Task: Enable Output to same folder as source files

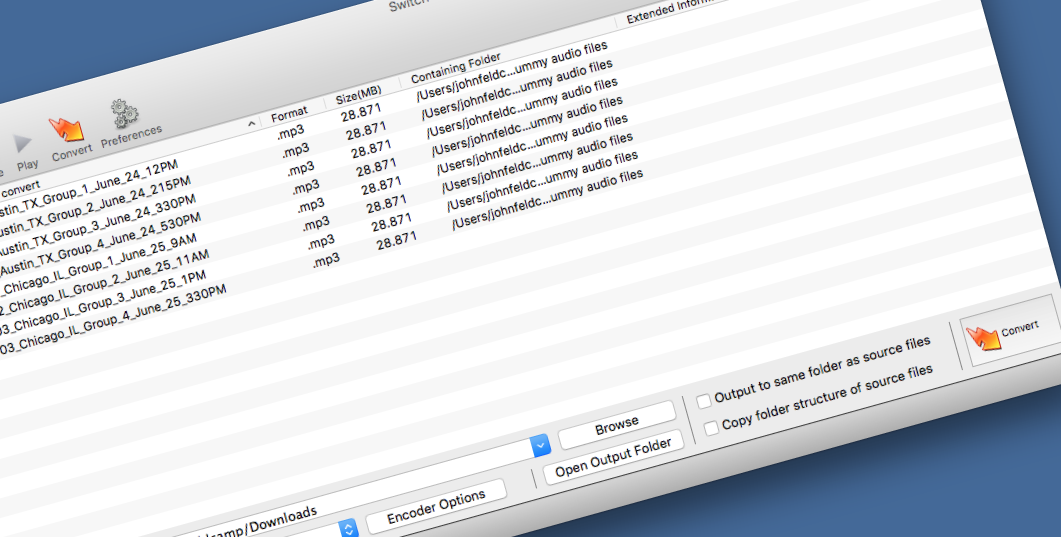Action: [704, 400]
